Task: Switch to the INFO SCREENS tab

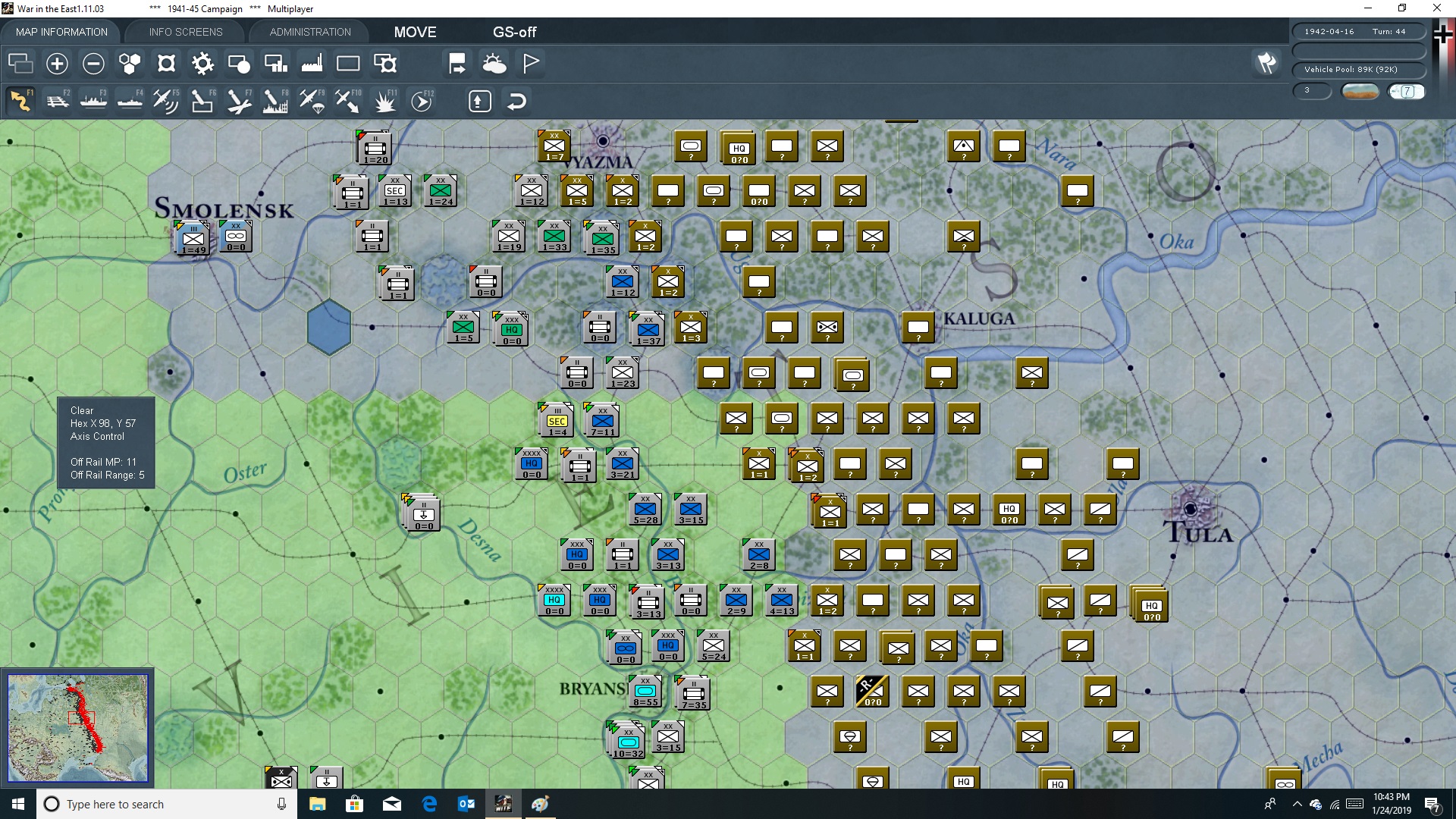Action: [x=184, y=32]
